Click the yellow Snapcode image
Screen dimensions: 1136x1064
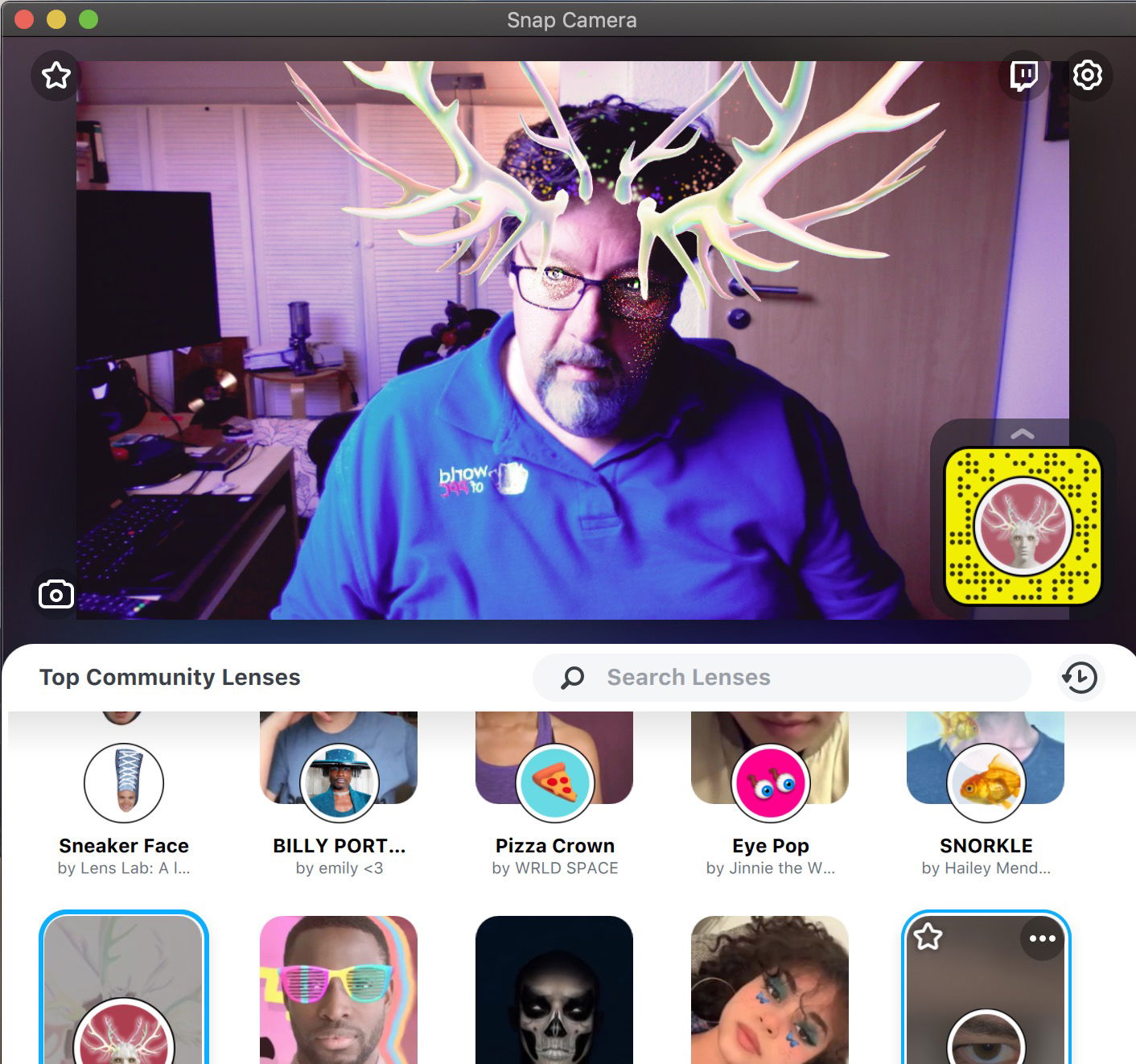click(1022, 526)
